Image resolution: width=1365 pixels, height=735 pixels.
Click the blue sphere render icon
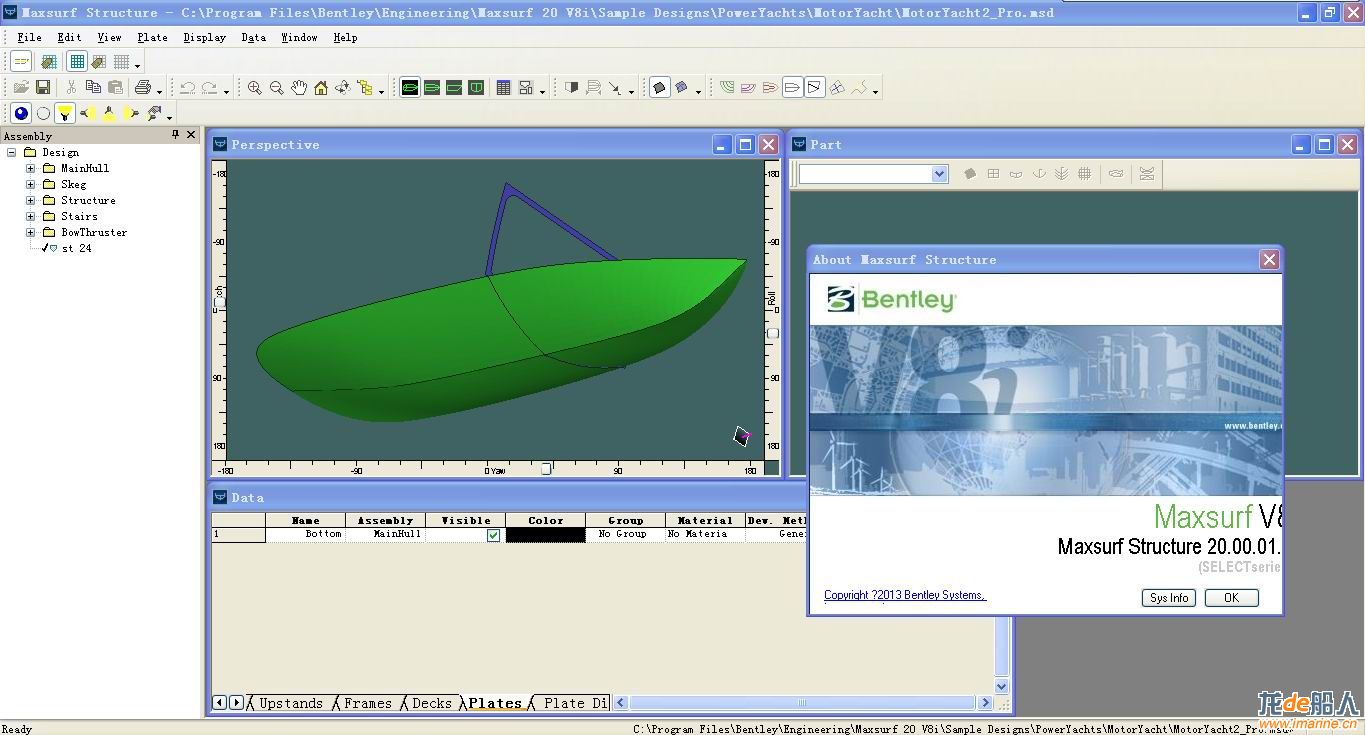(x=21, y=113)
